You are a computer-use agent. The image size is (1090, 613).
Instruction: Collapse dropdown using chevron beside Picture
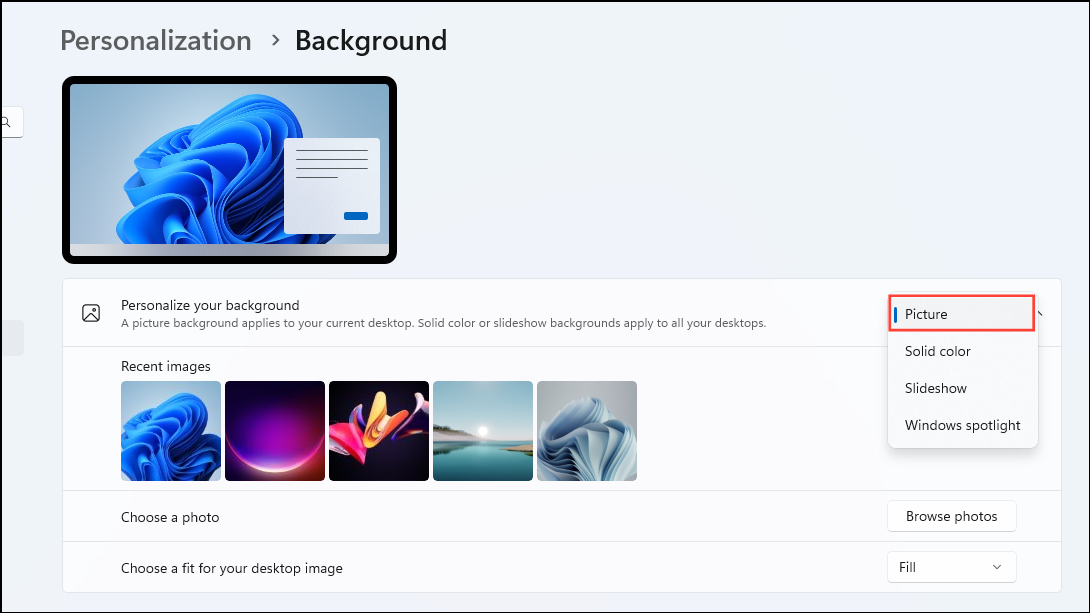(1040, 314)
